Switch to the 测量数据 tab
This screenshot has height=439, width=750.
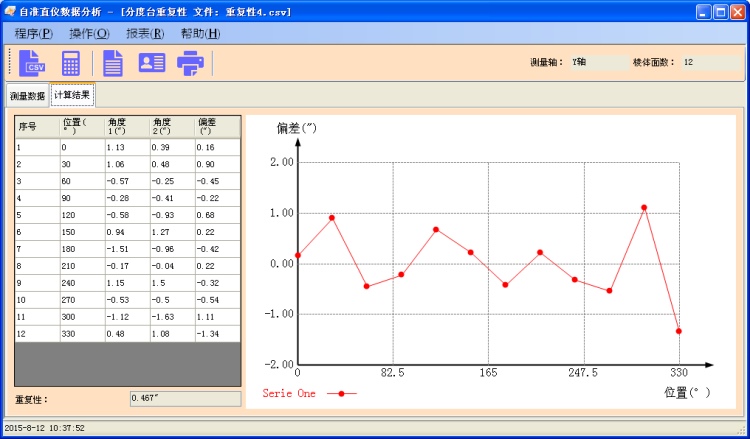[27, 96]
